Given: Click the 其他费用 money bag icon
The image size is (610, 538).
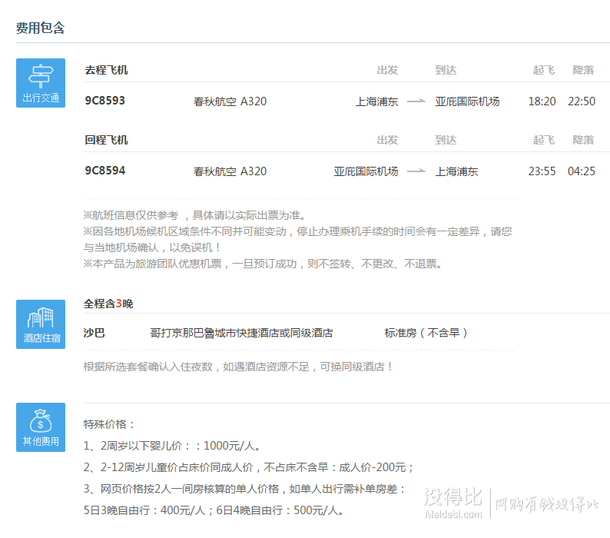Looking at the screenshot, I should (40, 427).
